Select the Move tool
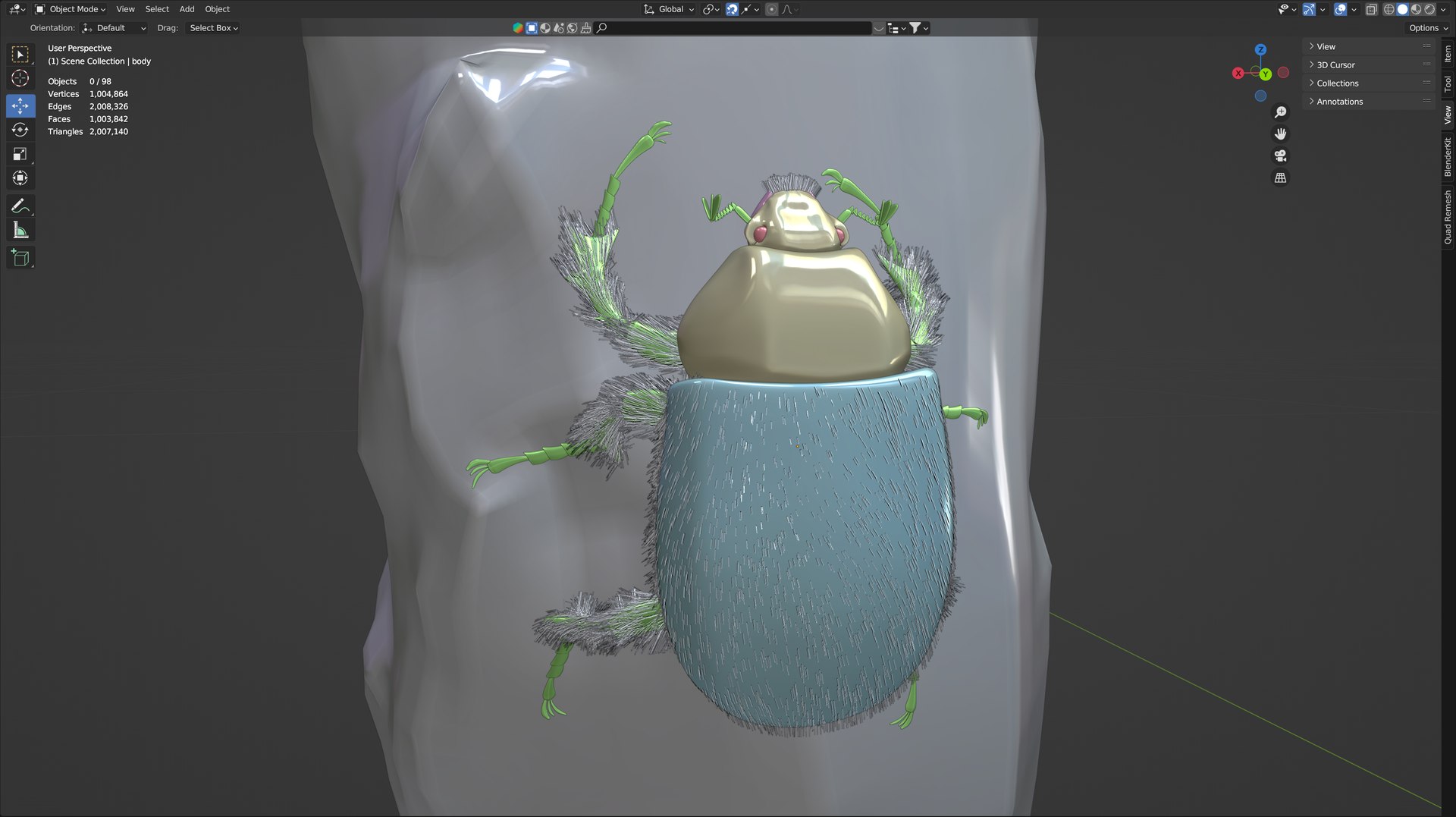 (20, 105)
